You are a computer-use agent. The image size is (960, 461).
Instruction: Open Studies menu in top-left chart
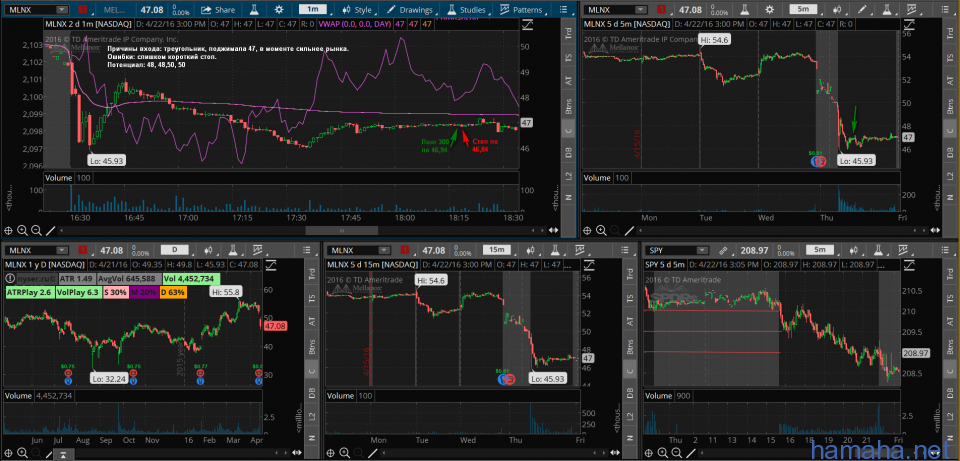(x=467, y=10)
